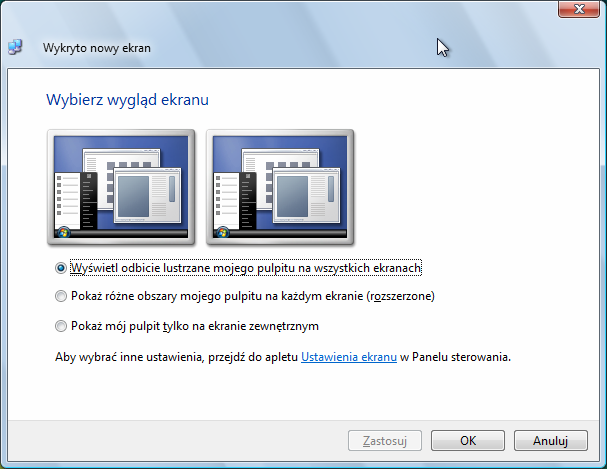Confirm with the OK button
607x469 pixels.
tap(468, 441)
